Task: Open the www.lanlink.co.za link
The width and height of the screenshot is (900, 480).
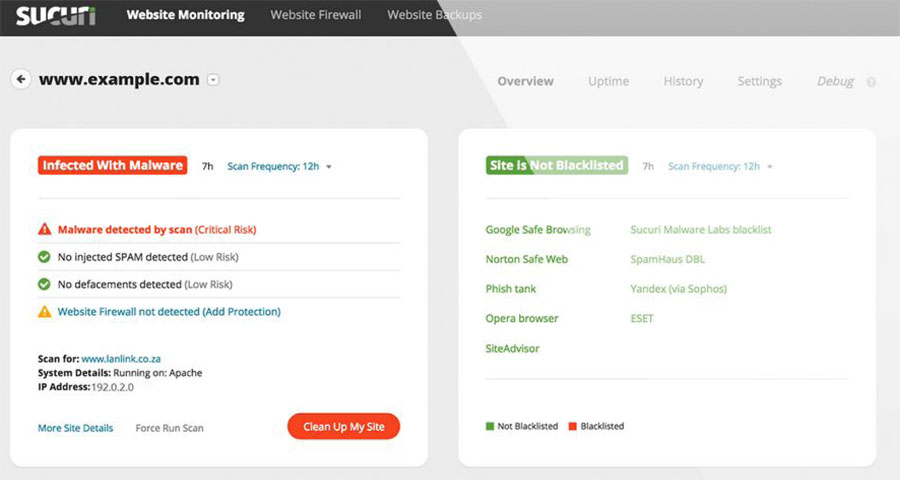Action: 121,359
